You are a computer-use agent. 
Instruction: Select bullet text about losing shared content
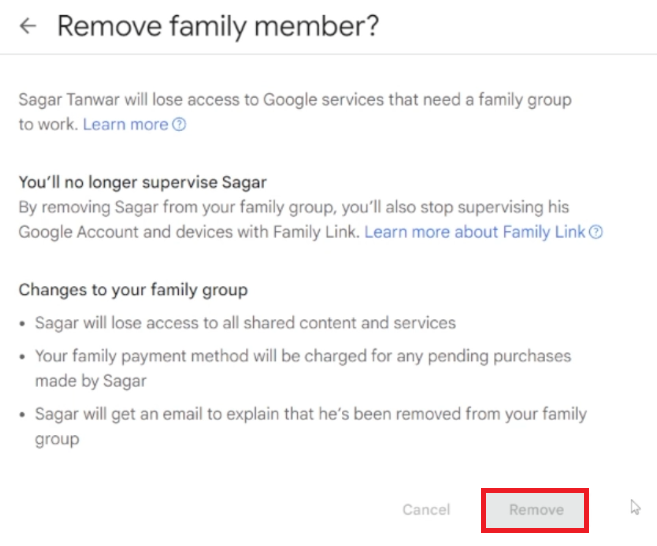pyautogui.click(x=245, y=322)
